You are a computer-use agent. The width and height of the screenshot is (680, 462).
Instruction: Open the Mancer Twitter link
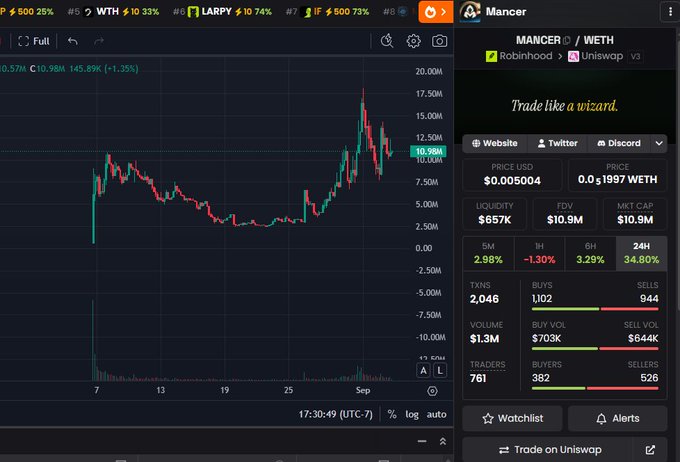[x=557, y=143]
